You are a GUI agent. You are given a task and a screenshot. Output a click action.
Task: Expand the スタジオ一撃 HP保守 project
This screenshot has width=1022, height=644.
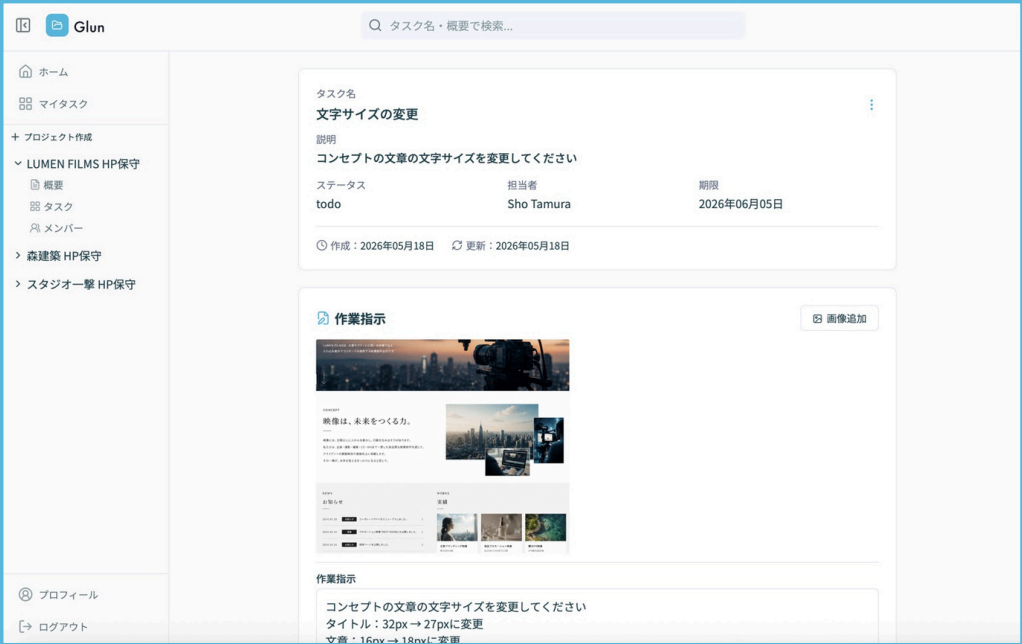tap(18, 284)
